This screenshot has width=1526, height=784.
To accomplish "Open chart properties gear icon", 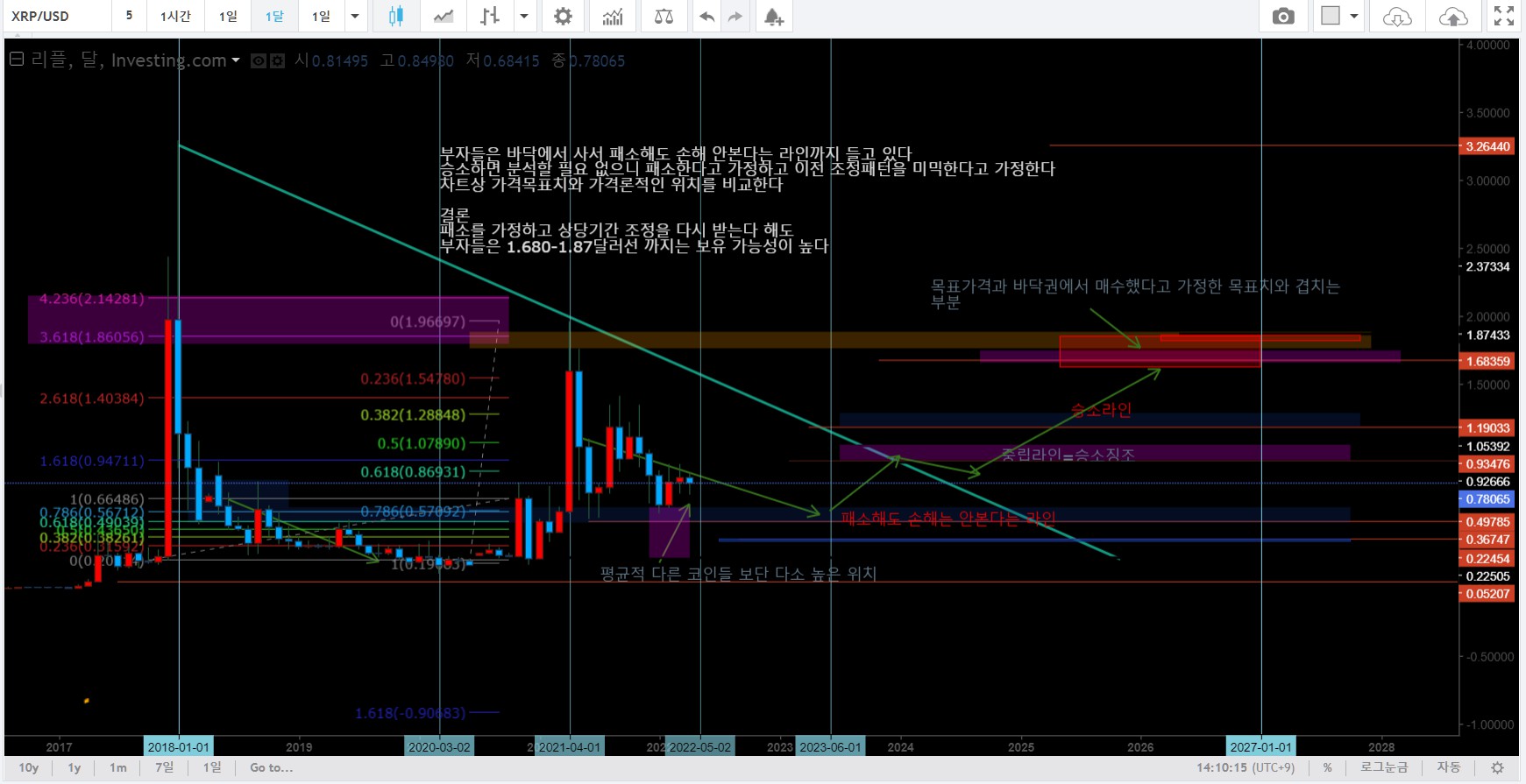I will coord(563,16).
